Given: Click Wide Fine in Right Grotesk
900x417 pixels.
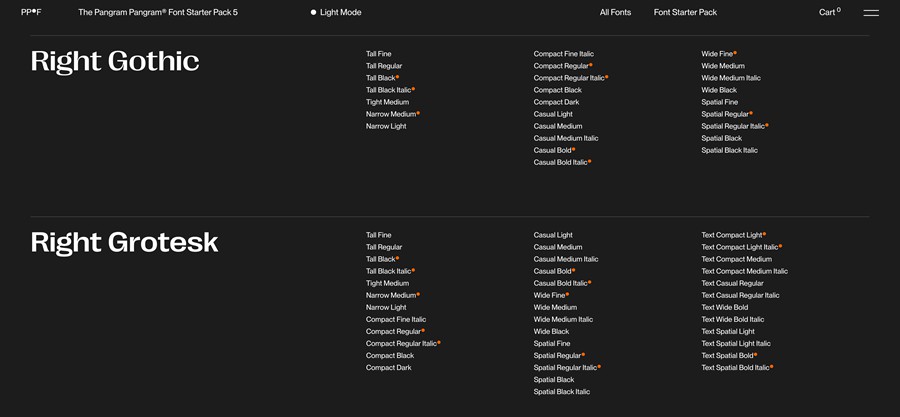Looking at the screenshot, I should 551,295.
